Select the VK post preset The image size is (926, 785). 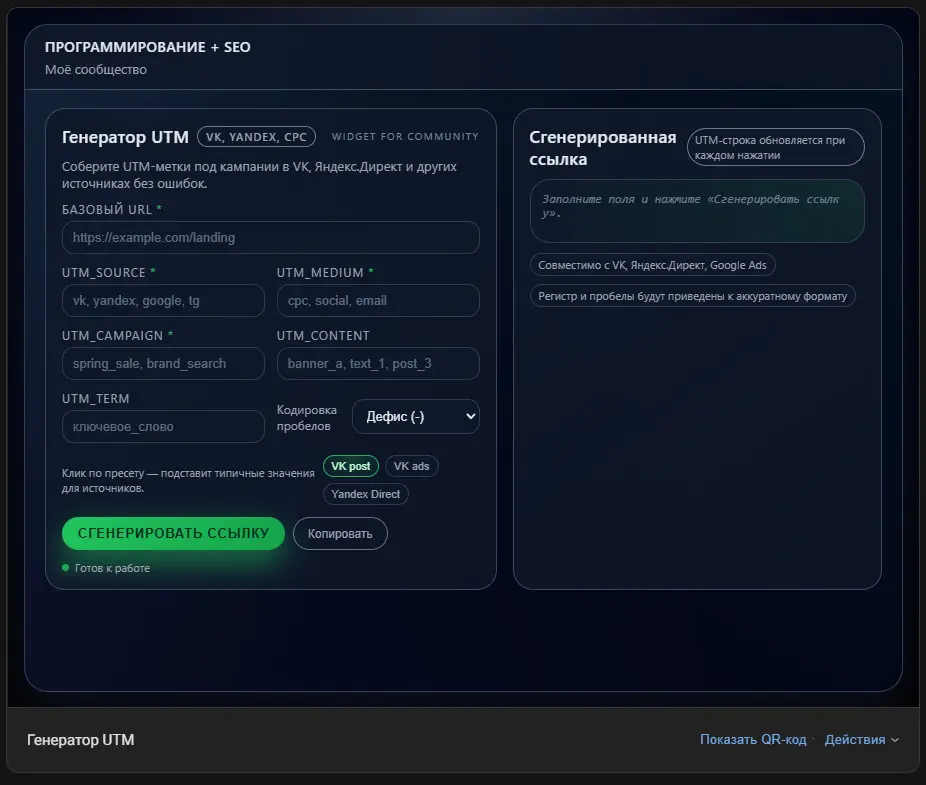click(350, 467)
